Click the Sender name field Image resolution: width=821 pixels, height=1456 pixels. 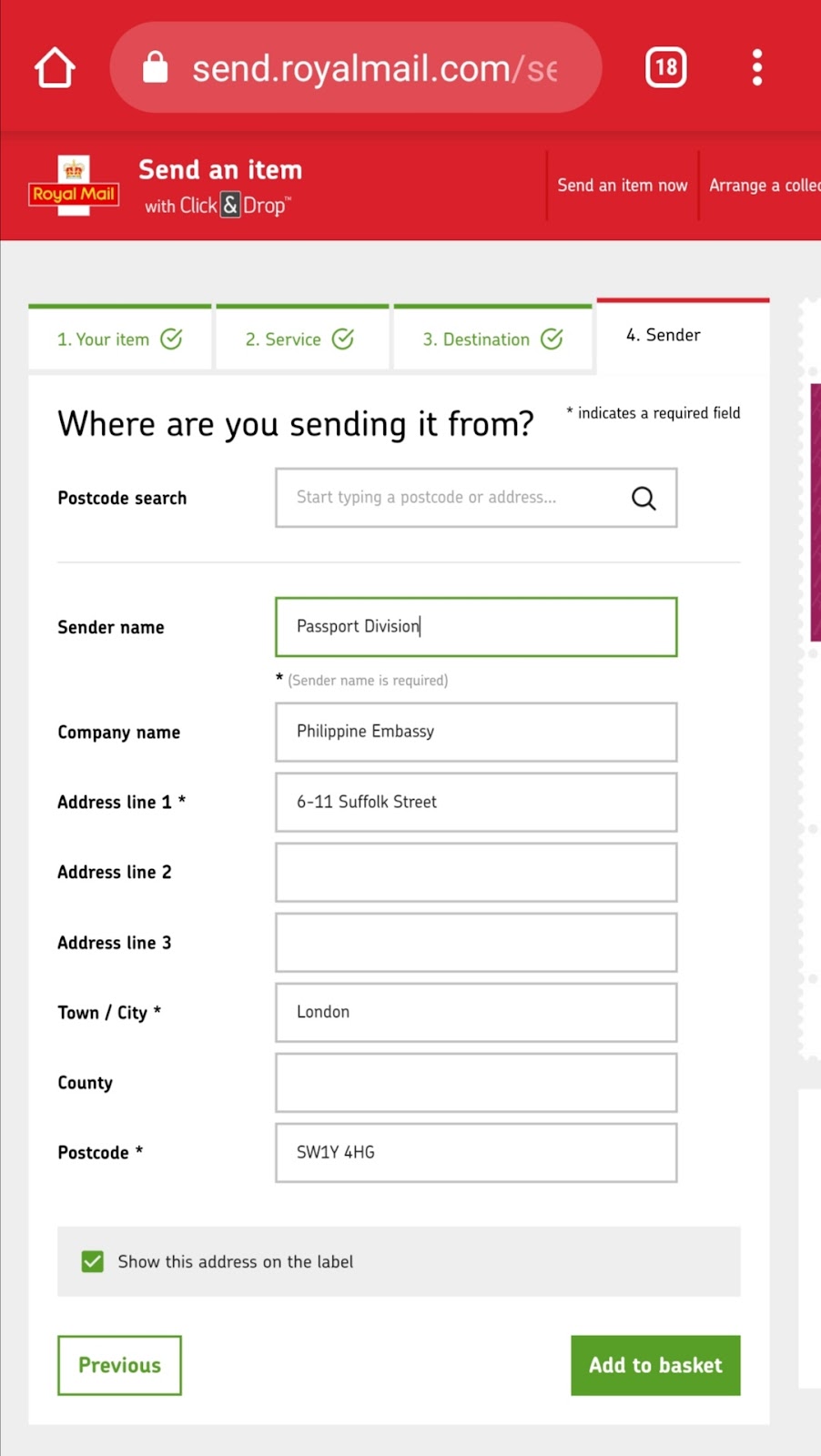tap(475, 627)
